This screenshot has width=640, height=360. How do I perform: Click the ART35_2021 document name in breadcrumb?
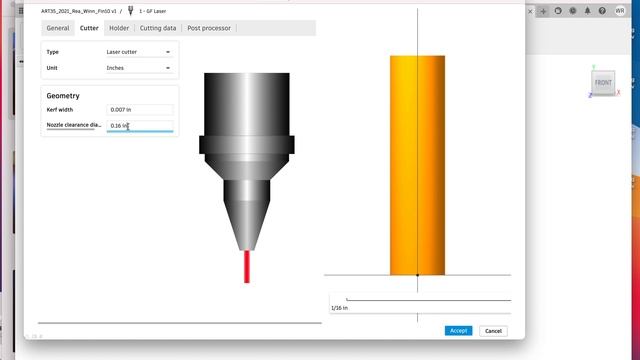point(78,11)
